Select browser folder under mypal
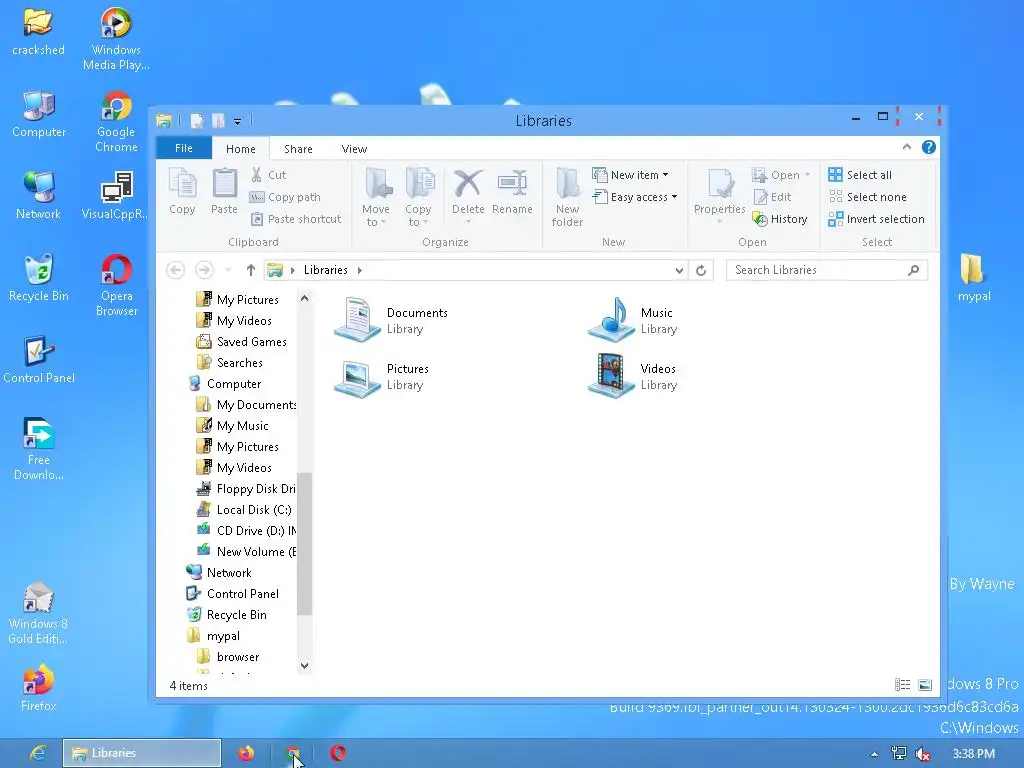This screenshot has width=1024, height=768. pyautogui.click(x=228, y=657)
